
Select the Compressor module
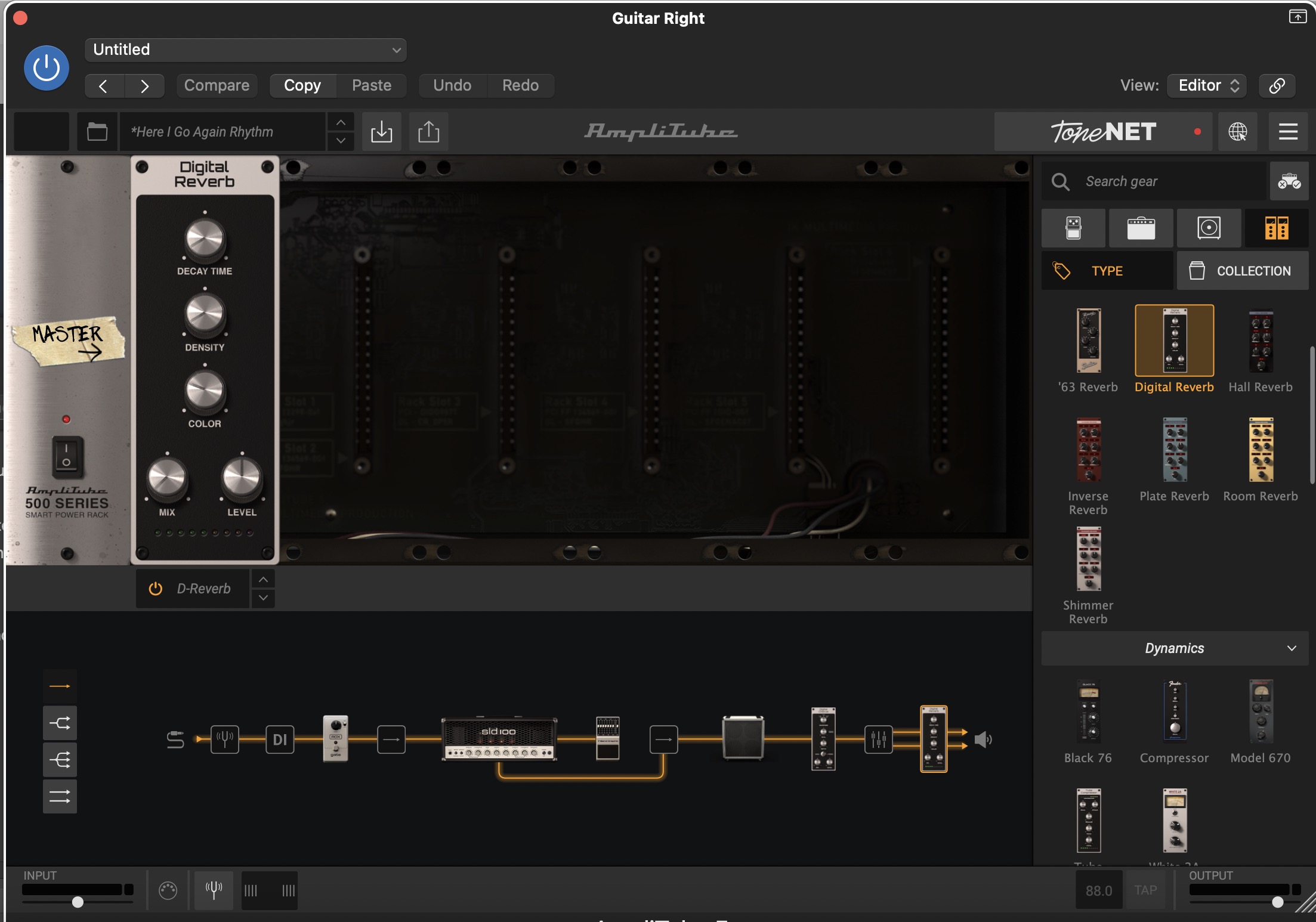point(1174,722)
